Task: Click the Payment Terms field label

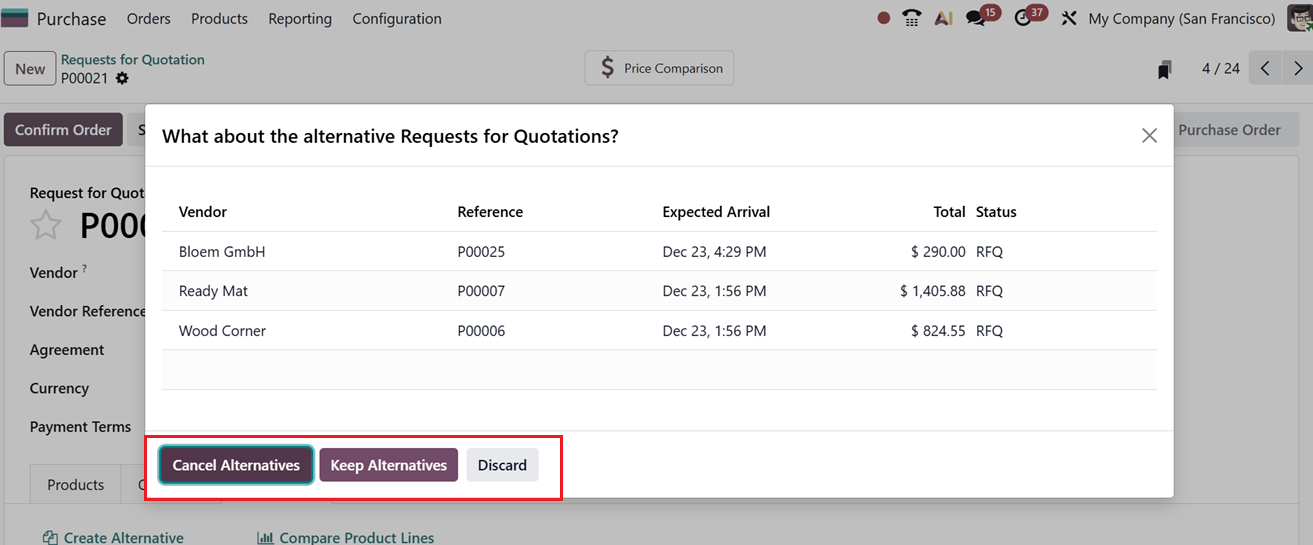Action: tap(80, 427)
